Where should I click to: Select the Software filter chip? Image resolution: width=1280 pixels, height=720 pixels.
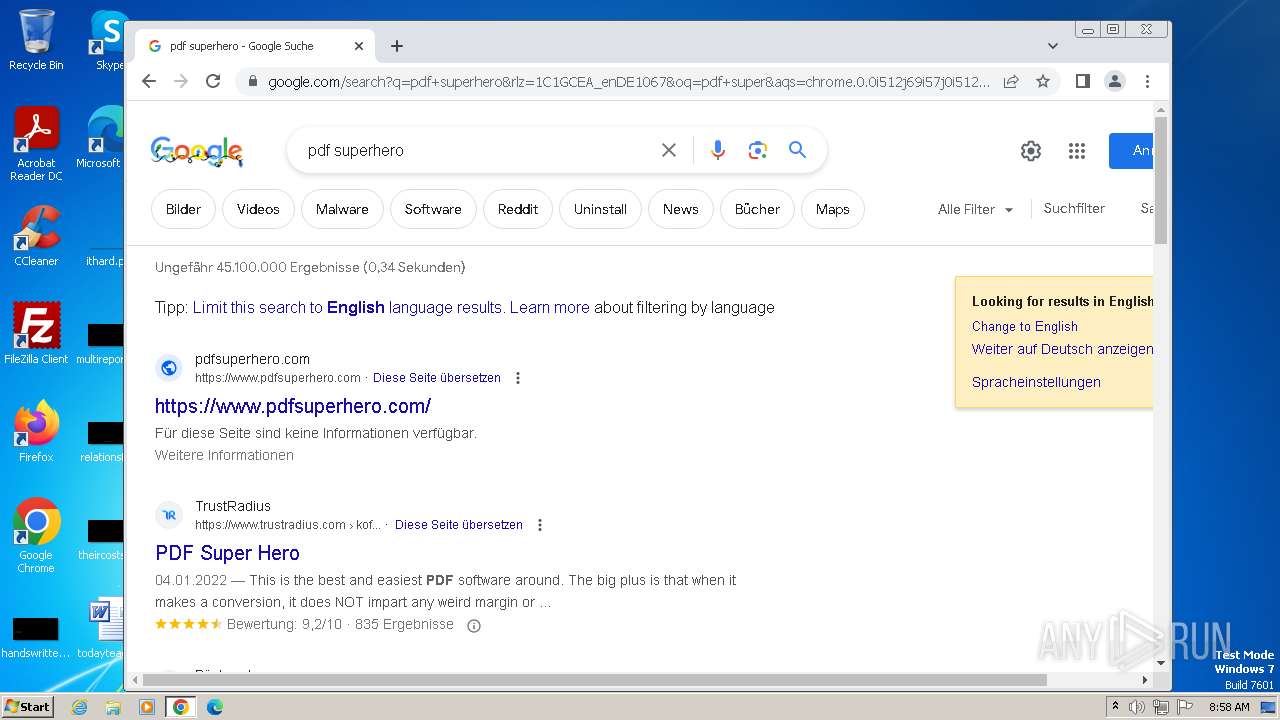click(x=433, y=209)
